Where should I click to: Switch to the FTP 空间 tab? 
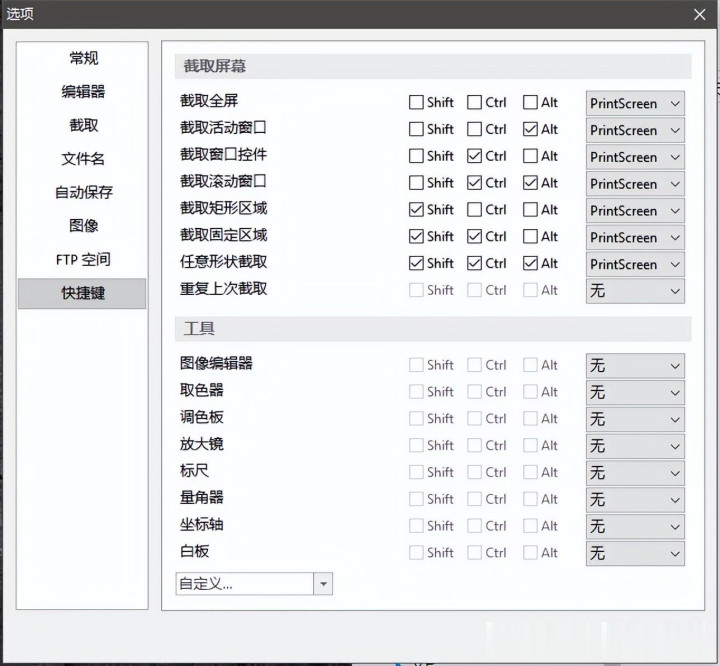83,260
